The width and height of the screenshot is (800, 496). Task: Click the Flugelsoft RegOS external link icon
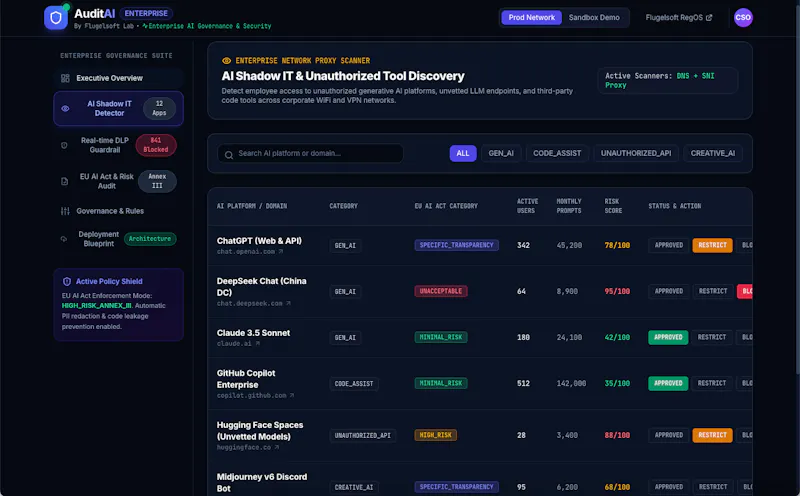point(709,17)
